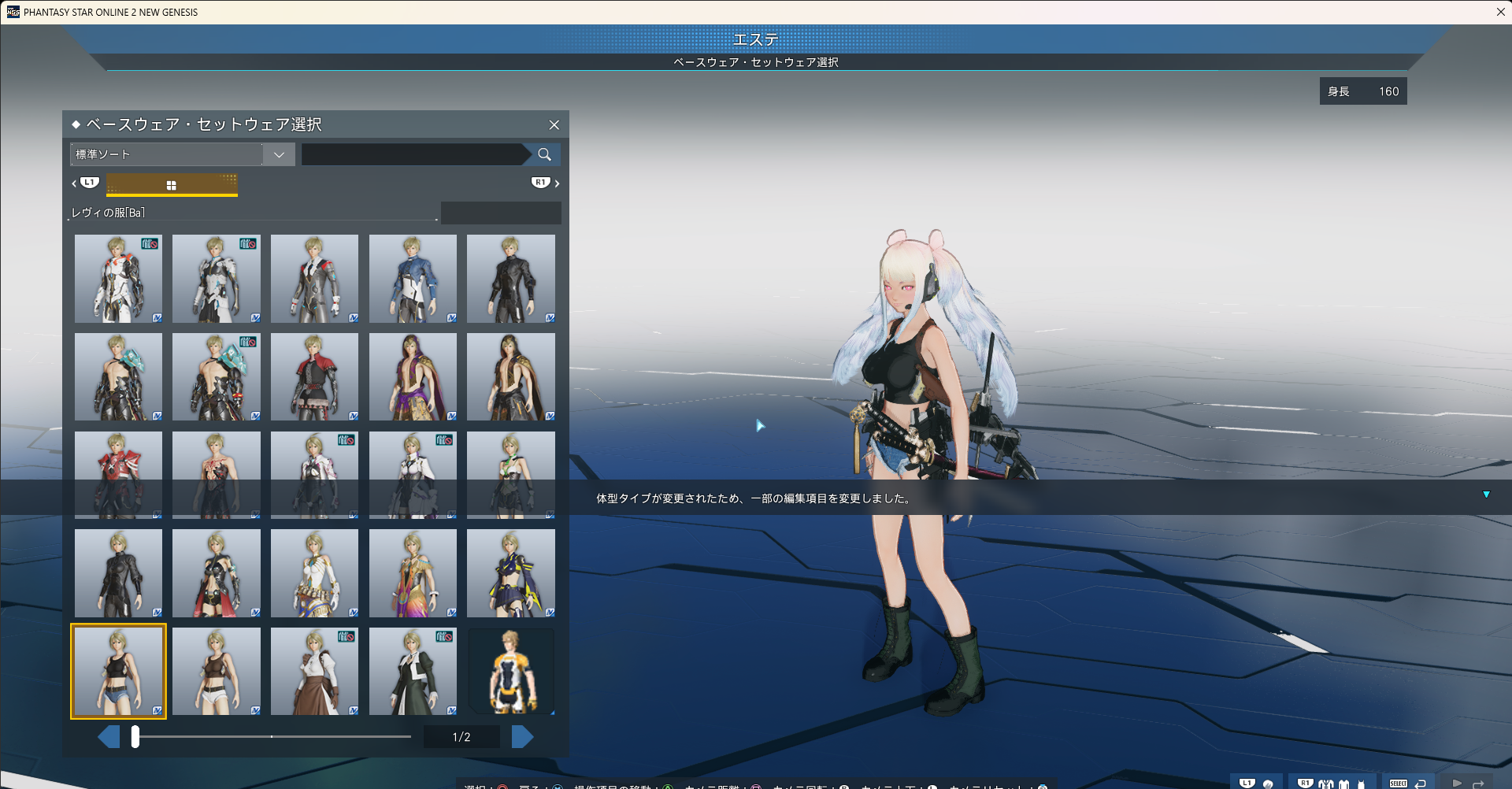Click the PSO2 NGS app icon in title bar
The width and height of the screenshot is (1512, 789).
tap(13, 12)
